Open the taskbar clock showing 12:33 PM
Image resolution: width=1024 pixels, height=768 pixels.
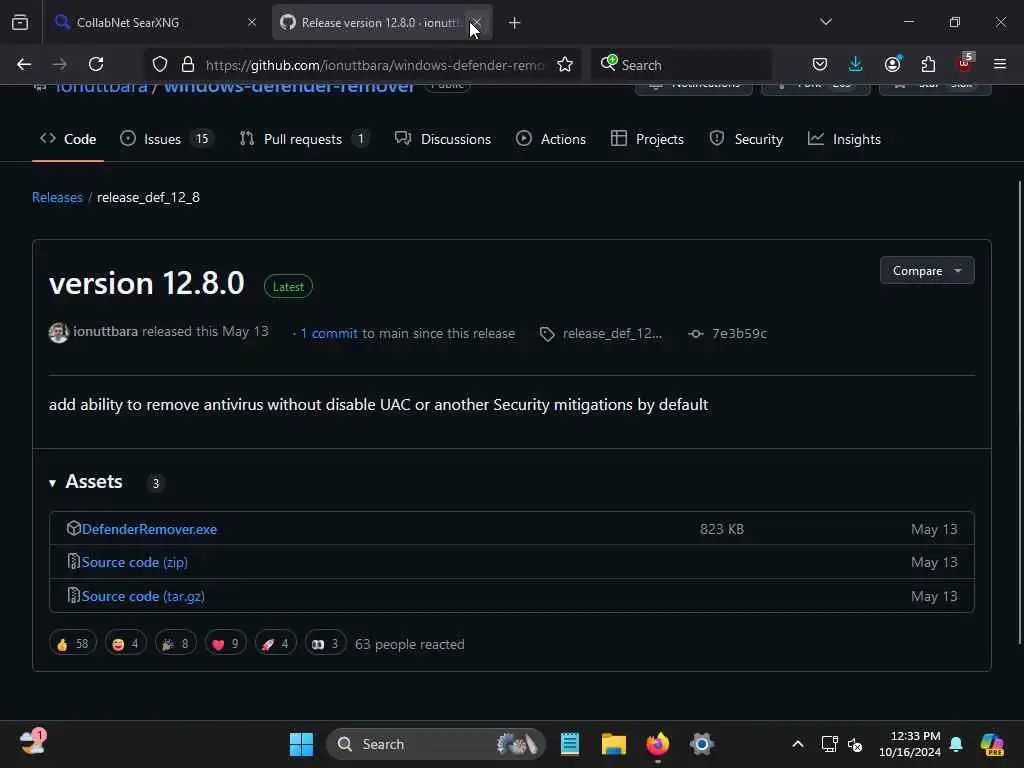click(x=910, y=744)
